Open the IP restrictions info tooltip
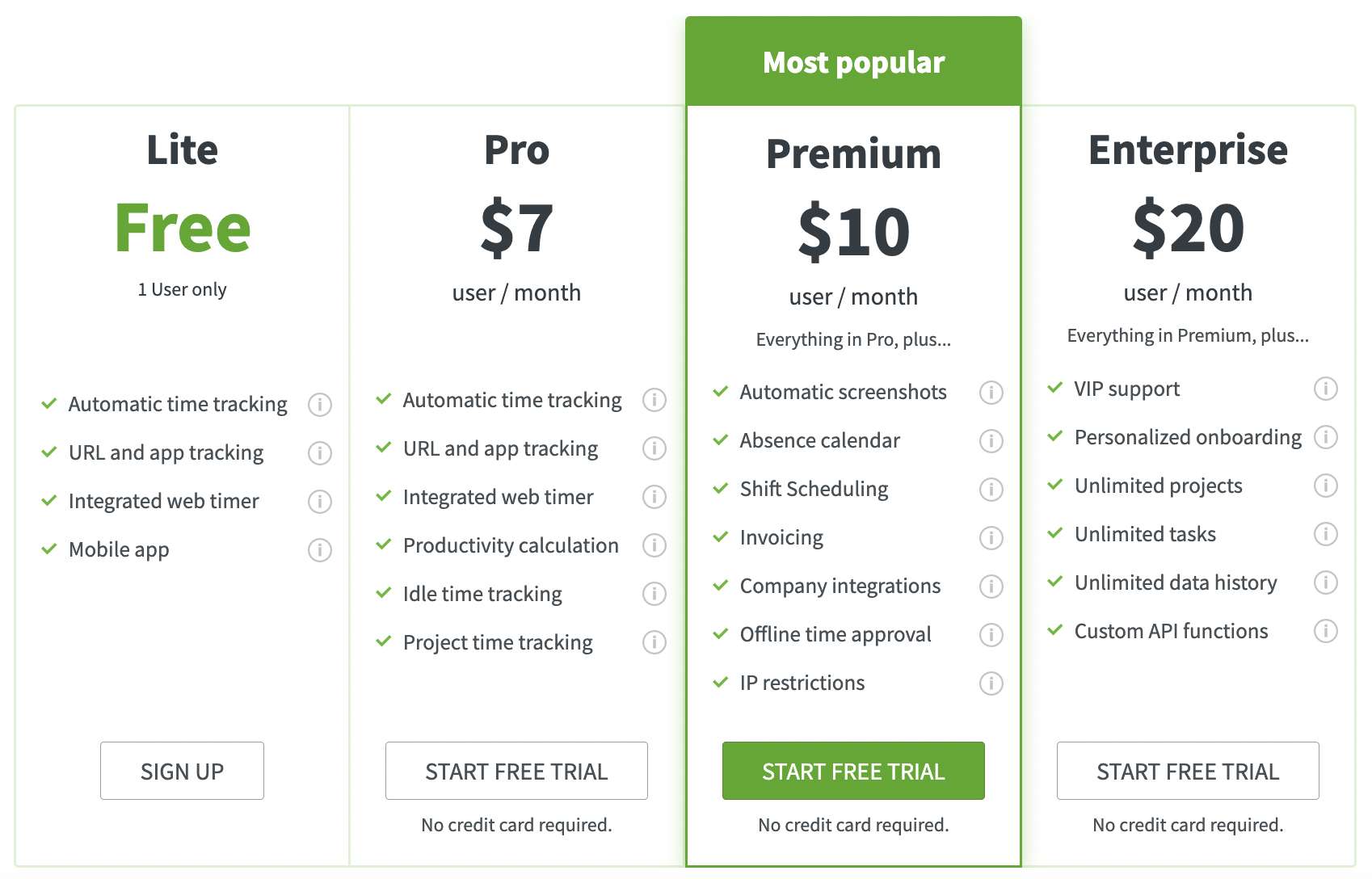 tap(991, 683)
